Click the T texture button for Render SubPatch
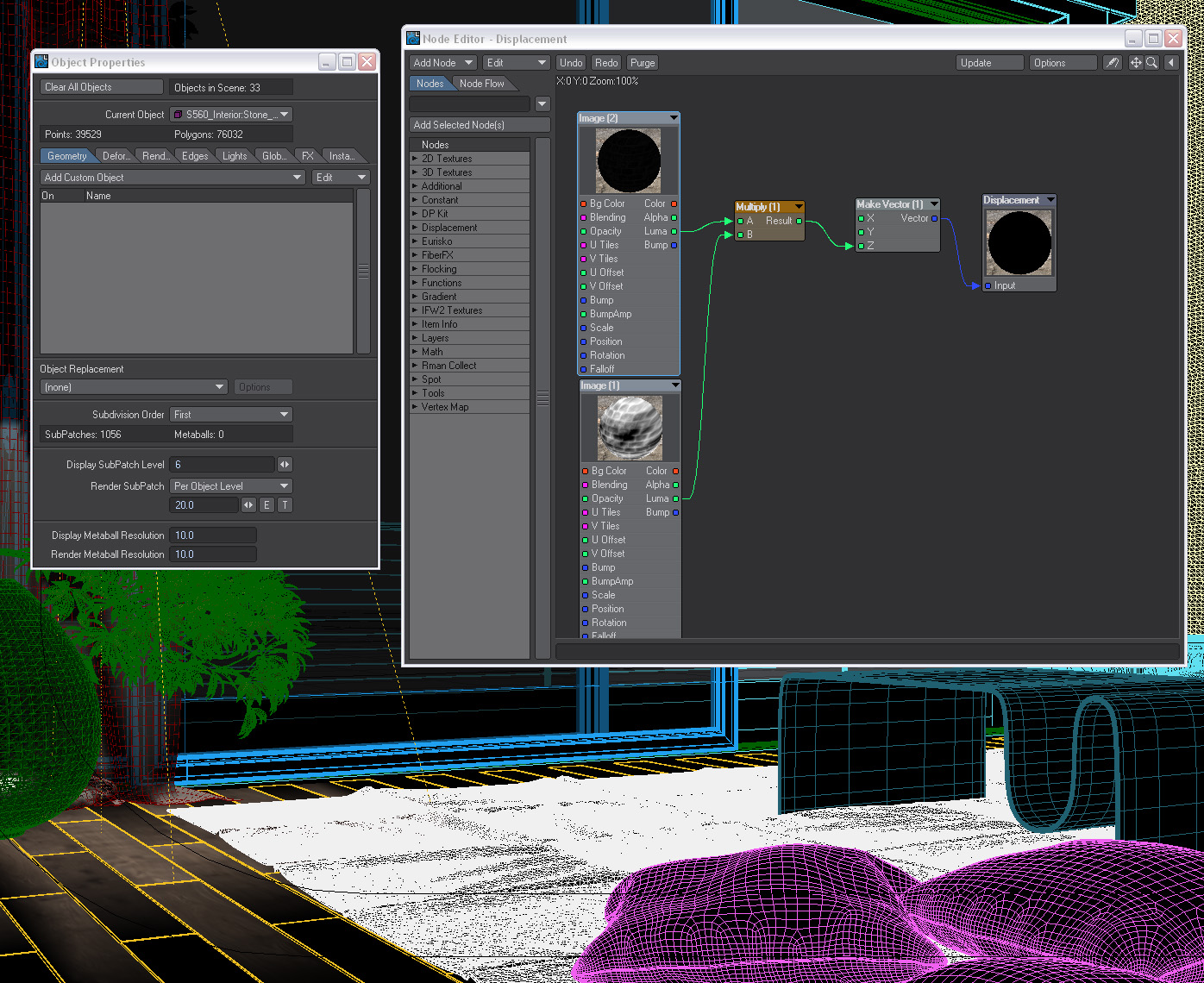This screenshot has height=983, width=1204. coord(285,505)
